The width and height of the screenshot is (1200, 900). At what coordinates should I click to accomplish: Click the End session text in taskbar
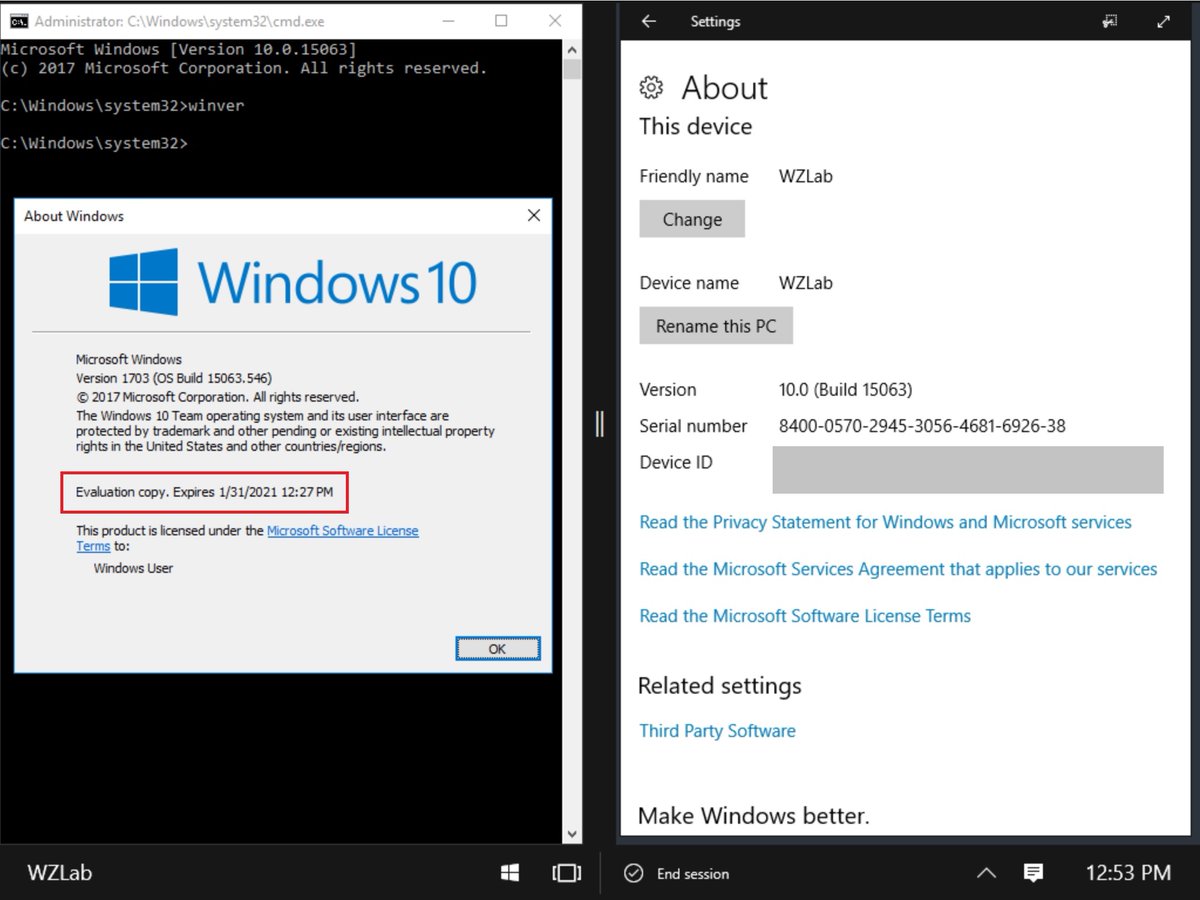(693, 874)
